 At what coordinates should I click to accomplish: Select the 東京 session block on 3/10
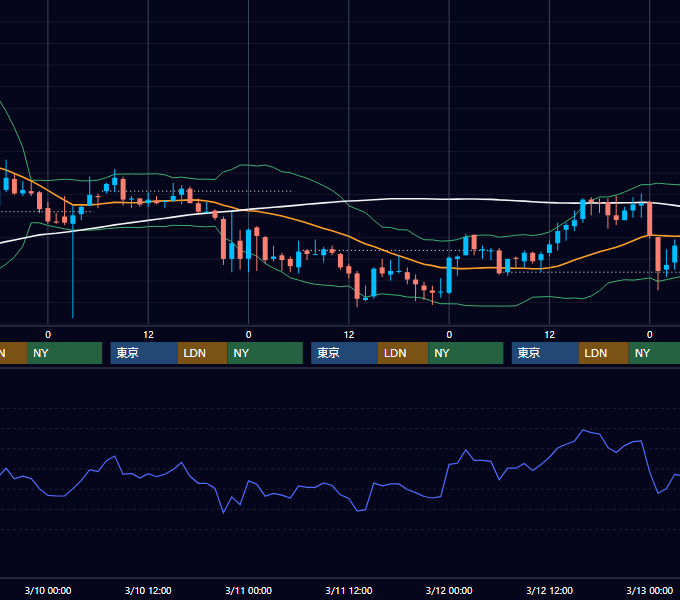tap(144, 353)
